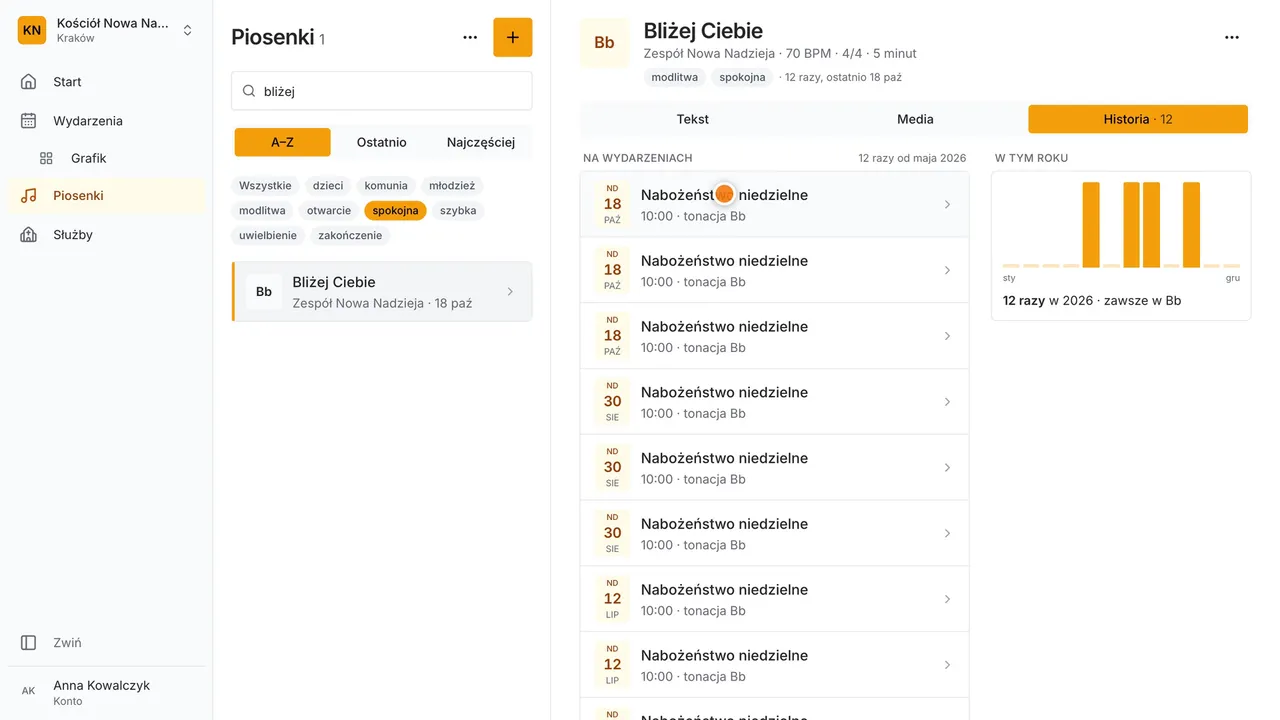Toggle the uwielbienie tag filter
Screen dimensions: 1280x720
click(268, 236)
